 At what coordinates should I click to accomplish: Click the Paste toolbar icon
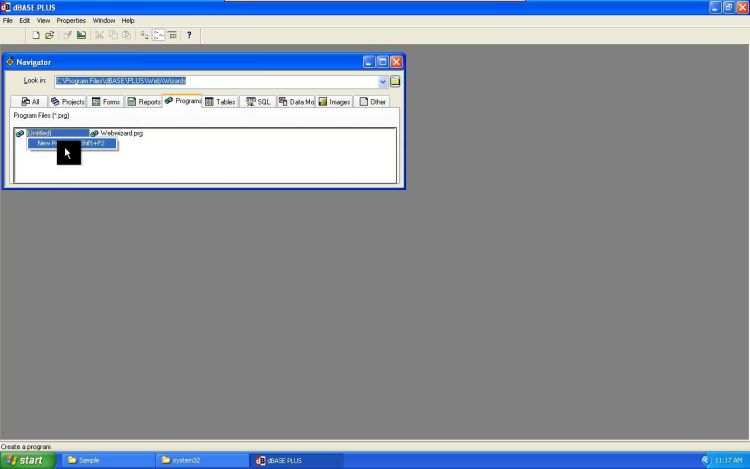click(126, 35)
